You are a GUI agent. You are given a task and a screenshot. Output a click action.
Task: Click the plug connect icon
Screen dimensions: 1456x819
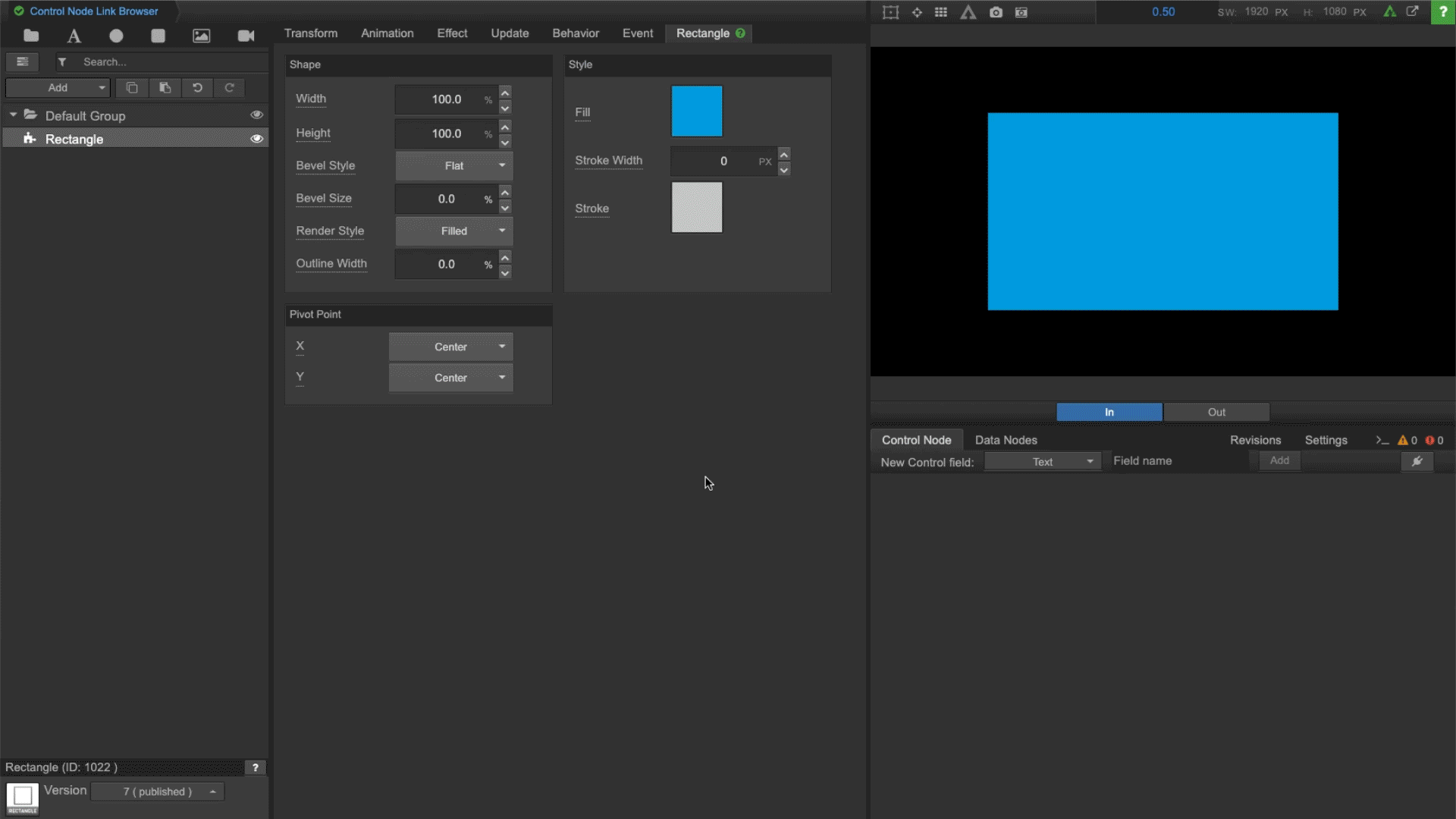(x=1417, y=461)
